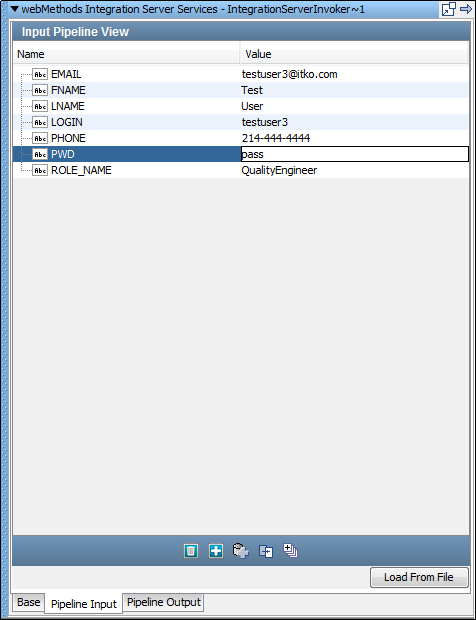Collapse the webMethods Integration Server Services panel
The width and height of the screenshot is (476, 620).
pos(15,9)
